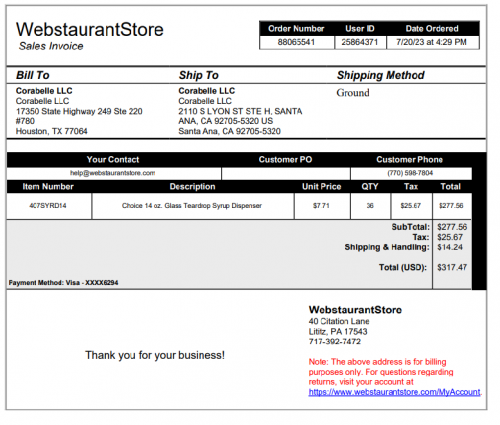This screenshot has width=500, height=425.
Task: Select 'Houston, TX 77064' line
Action: click(52, 131)
